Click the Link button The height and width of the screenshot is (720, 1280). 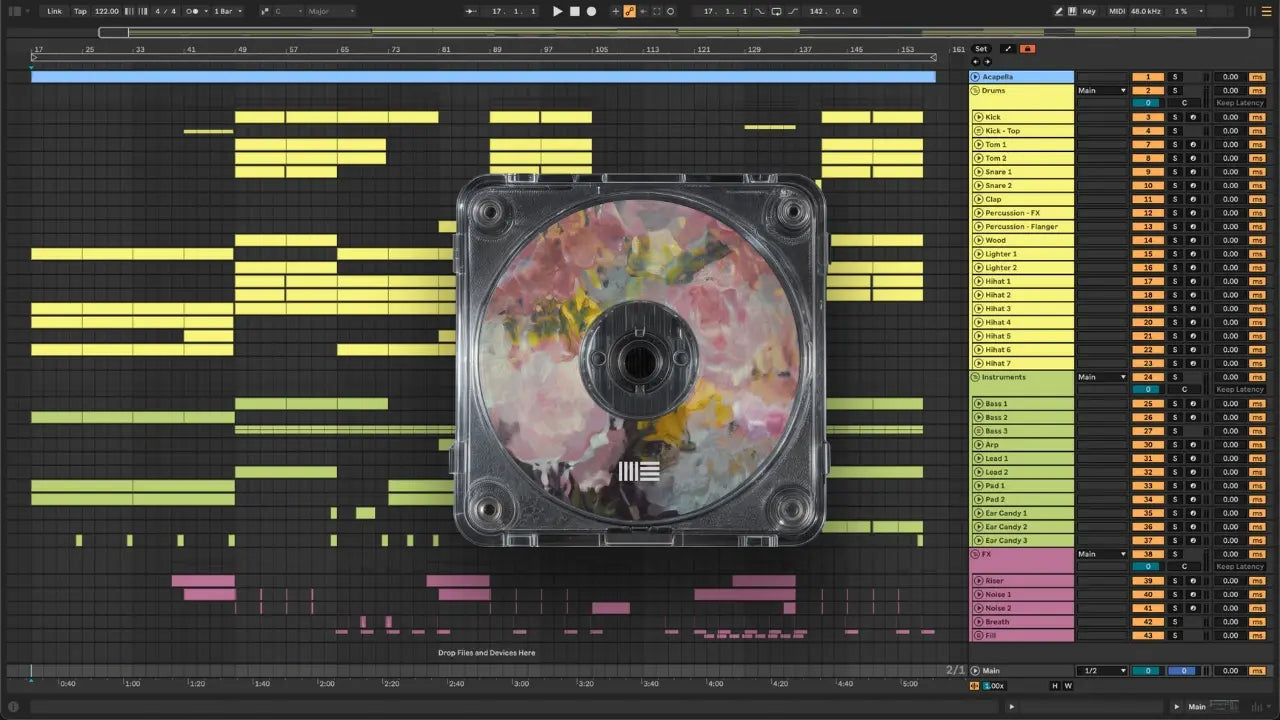coord(55,11)
